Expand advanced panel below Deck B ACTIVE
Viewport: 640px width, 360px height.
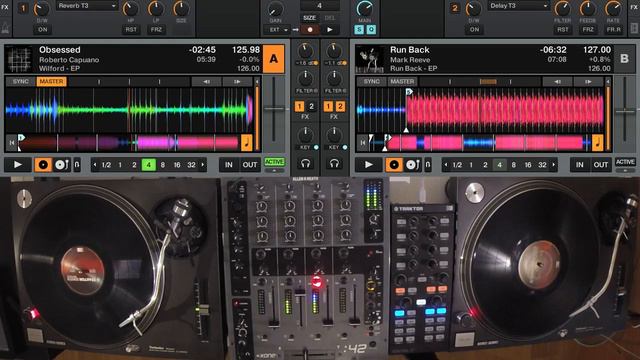625,170
